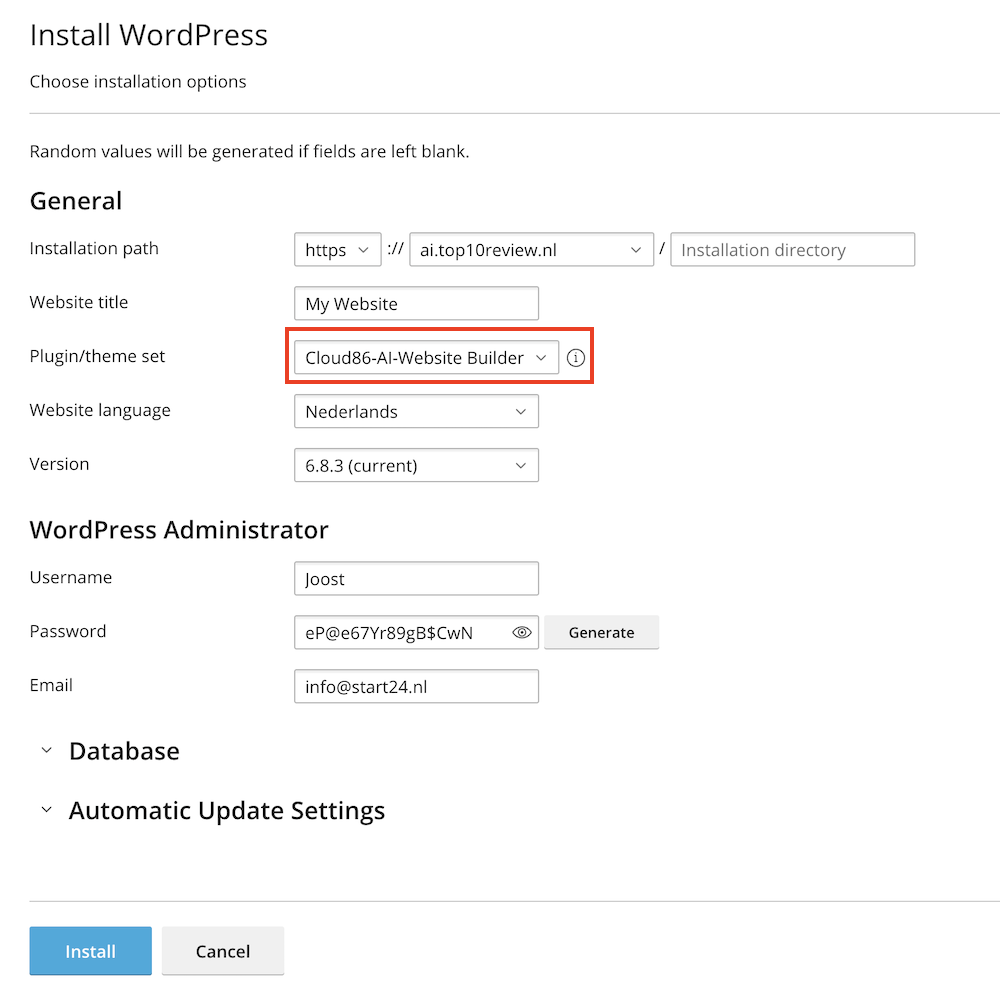Click the Database section heading

[124, 751]
